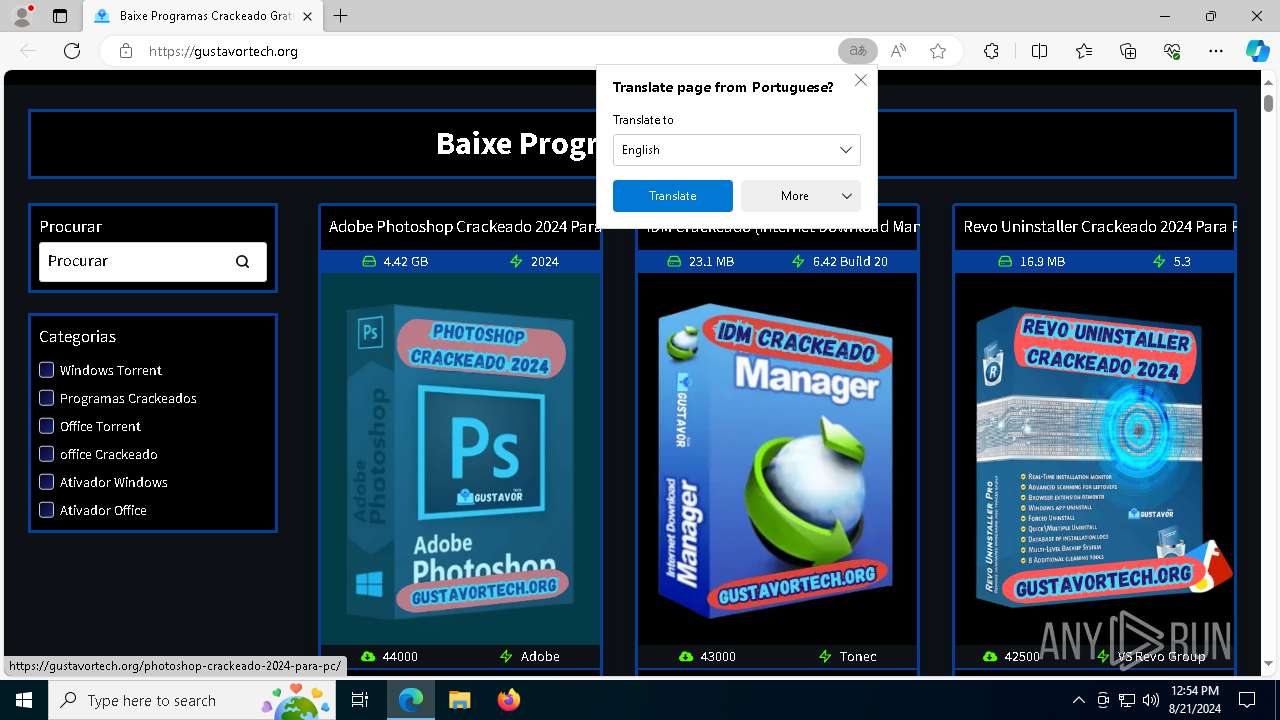The width and height of the screenshot is (1280, 720).
Task: Check the Programas Crackeados category
Action: (46, 398)
